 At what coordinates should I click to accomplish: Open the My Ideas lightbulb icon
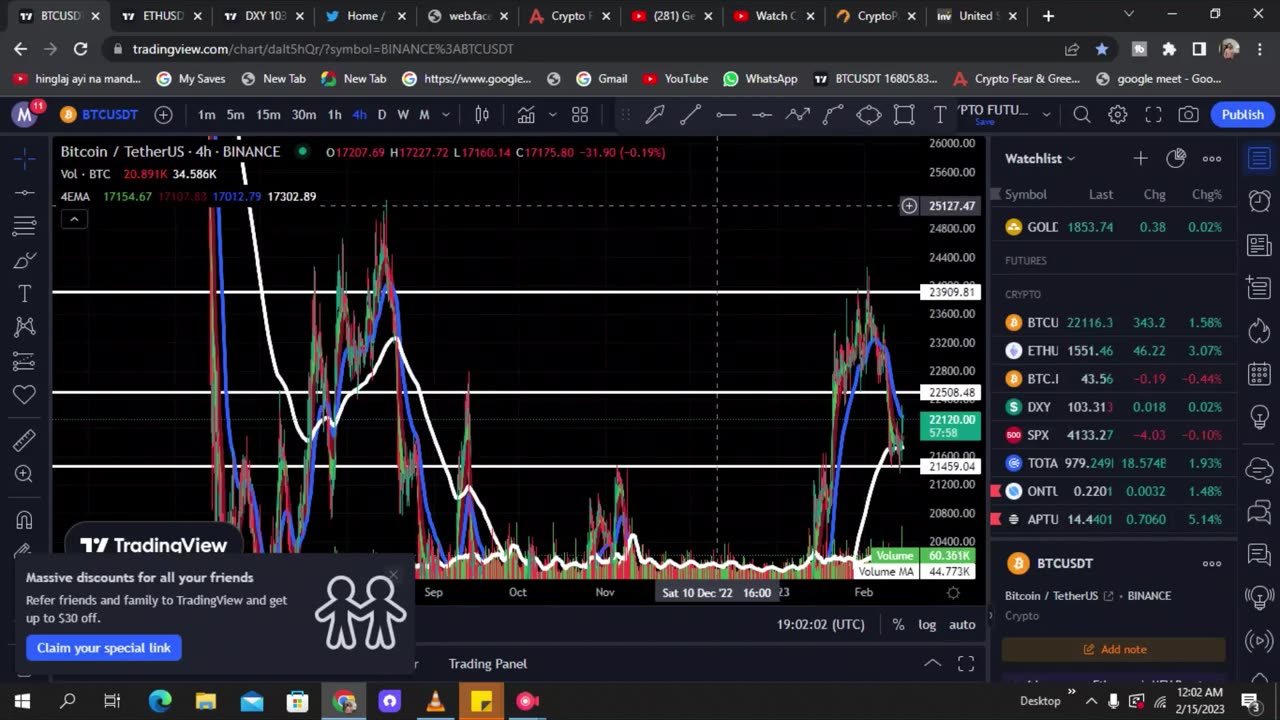tap(1259, 417)
